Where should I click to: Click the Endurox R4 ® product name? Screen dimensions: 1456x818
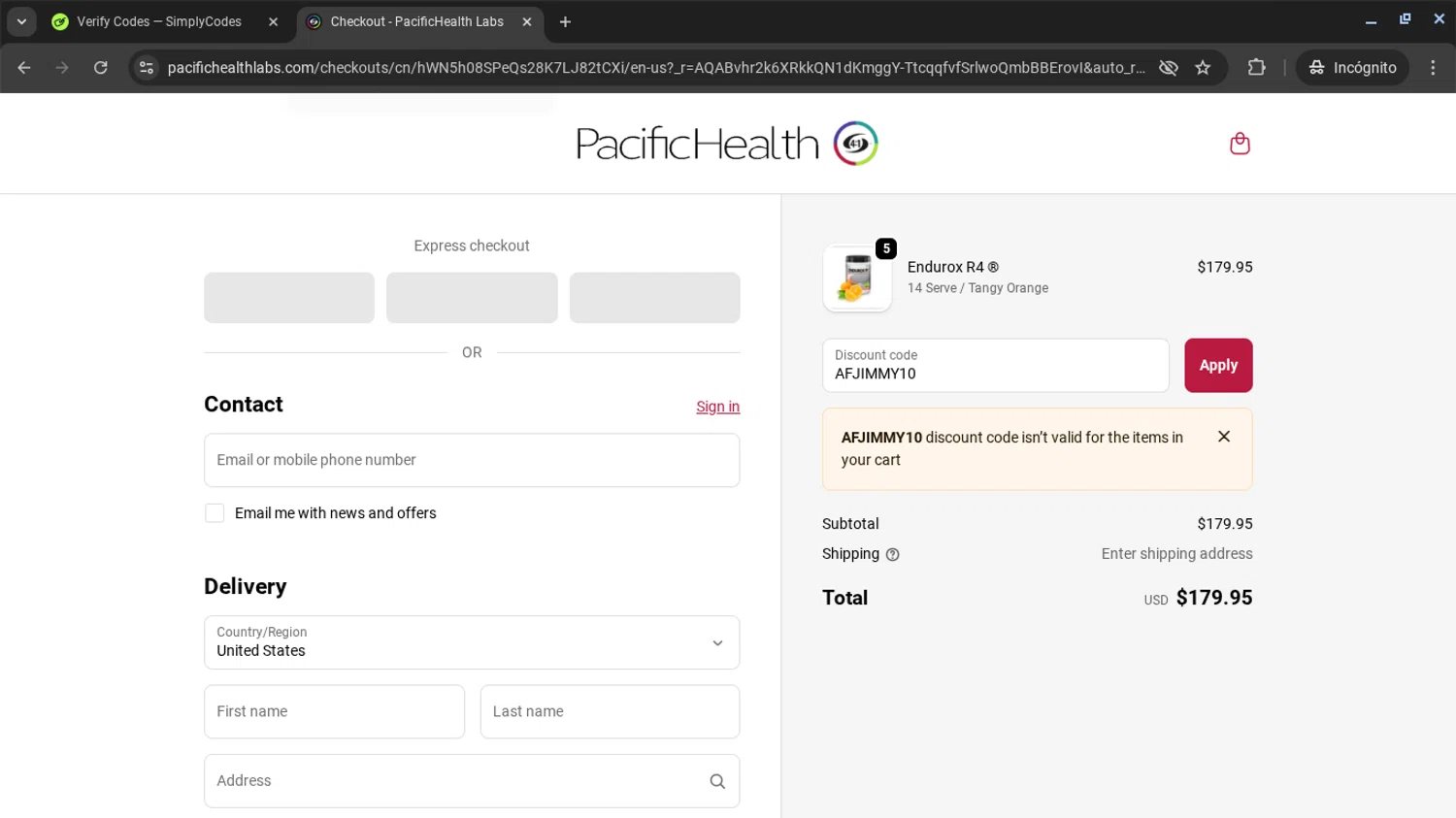953,267
